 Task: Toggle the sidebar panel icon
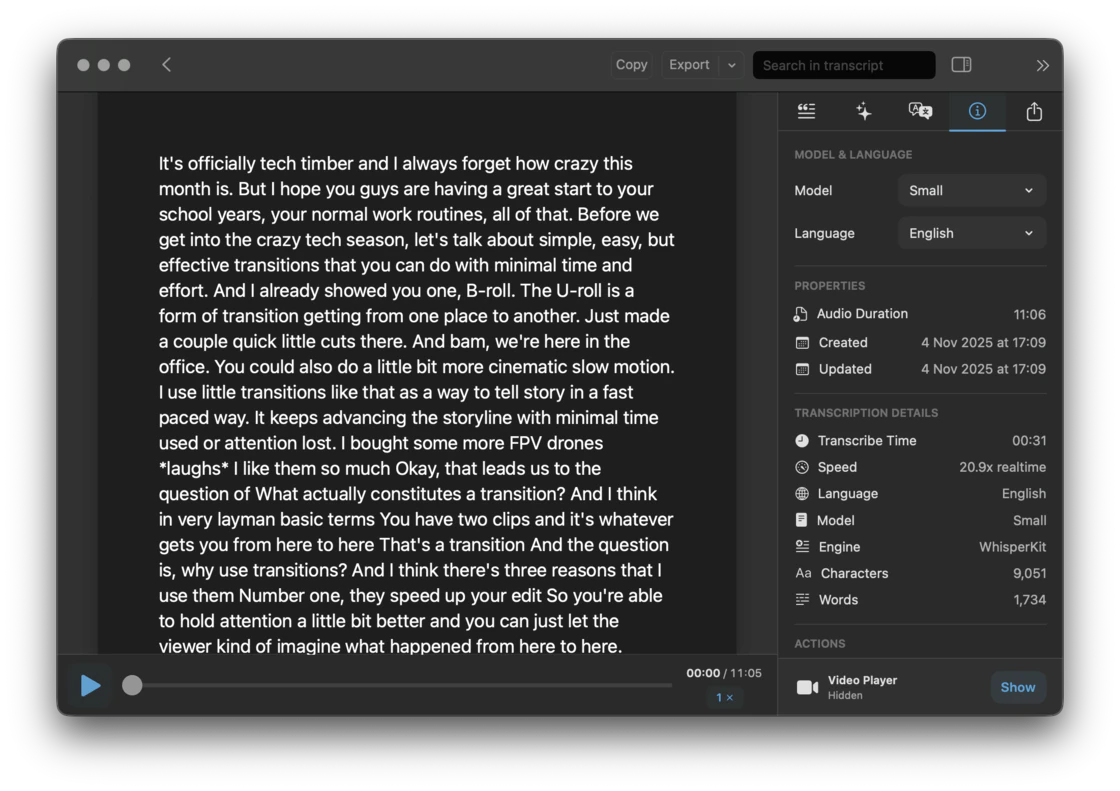[961, 65]
